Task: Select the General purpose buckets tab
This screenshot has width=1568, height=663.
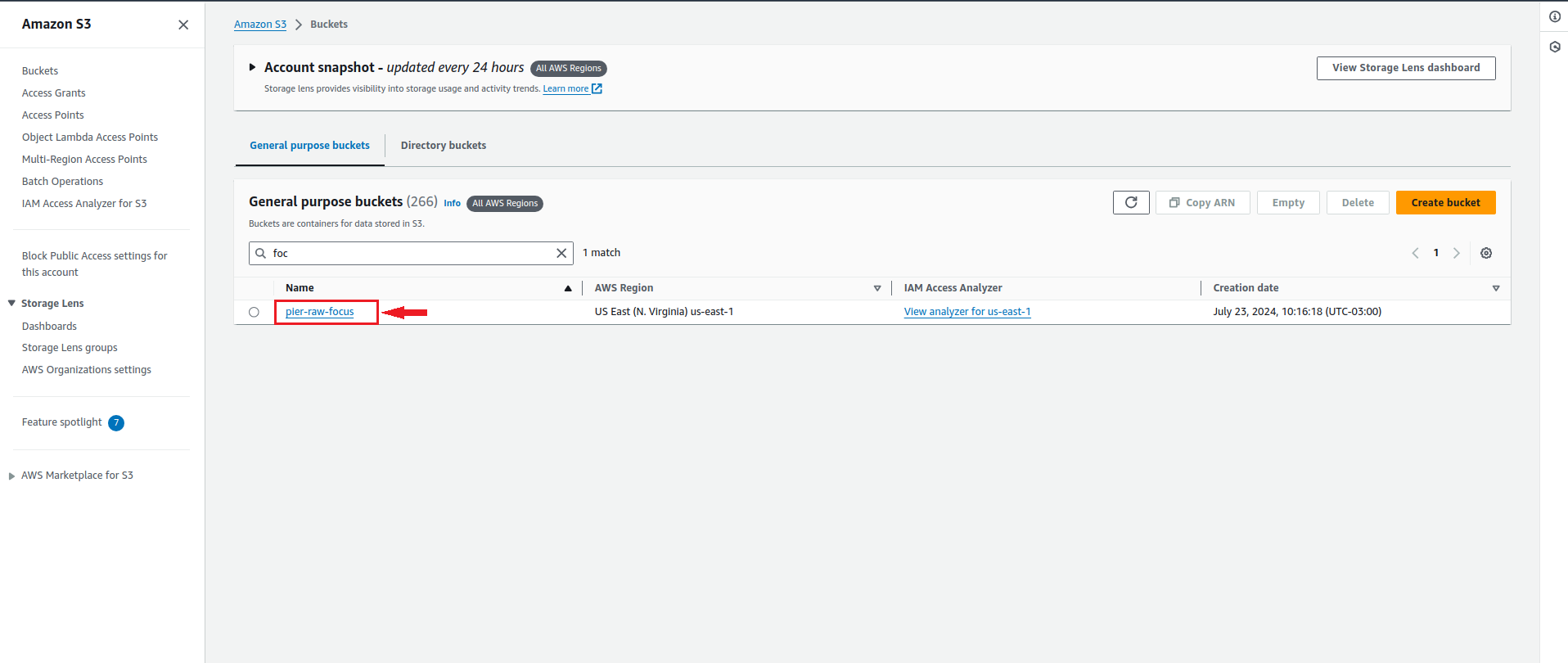Action: click(309, 146)
